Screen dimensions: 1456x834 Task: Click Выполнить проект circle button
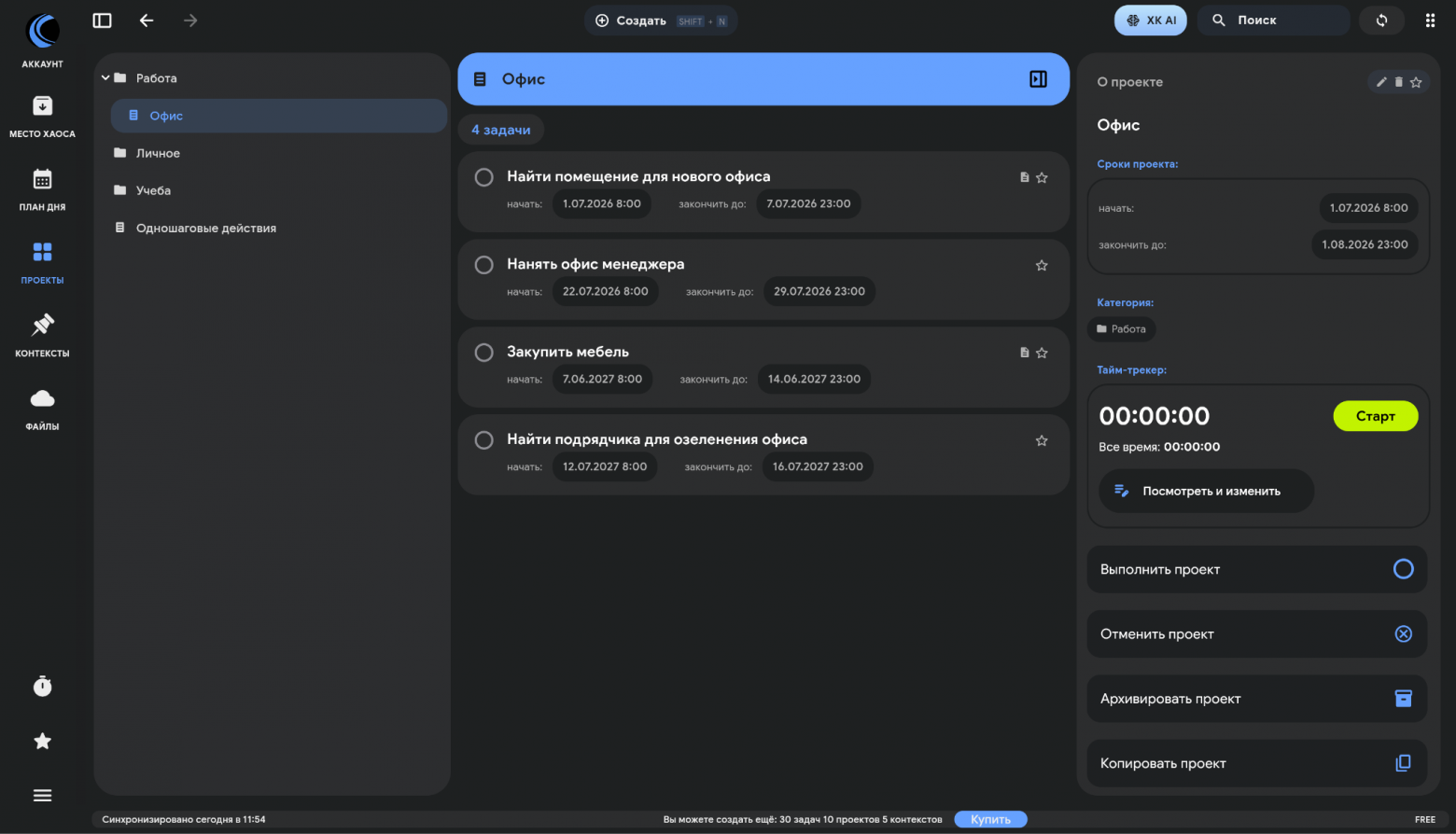1403,569
